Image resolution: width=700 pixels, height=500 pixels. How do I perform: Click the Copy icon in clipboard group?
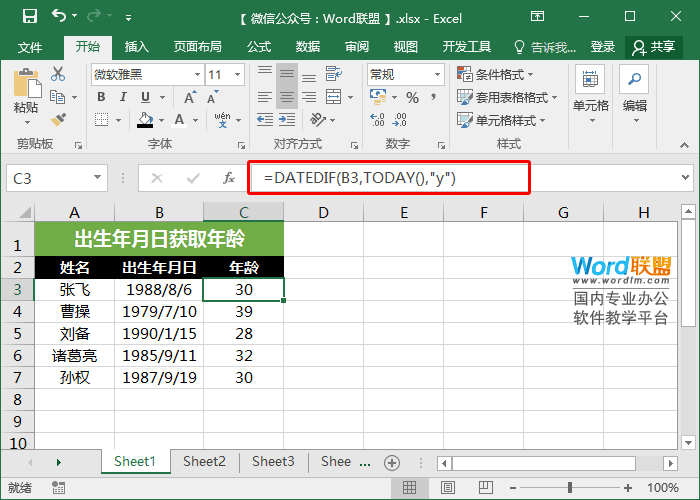(x=58, y=97)
